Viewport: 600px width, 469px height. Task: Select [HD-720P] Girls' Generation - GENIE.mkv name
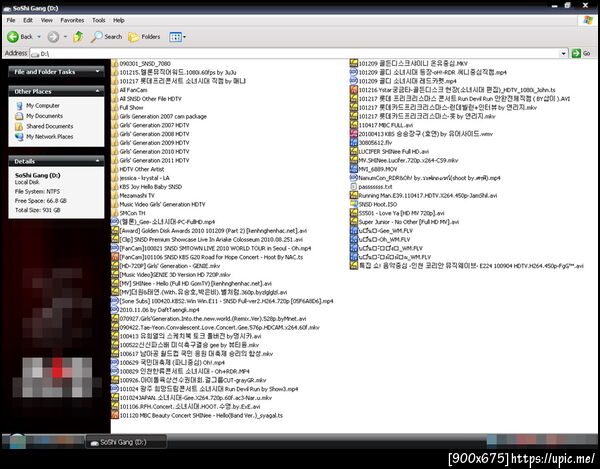click(x=170, y=266)
